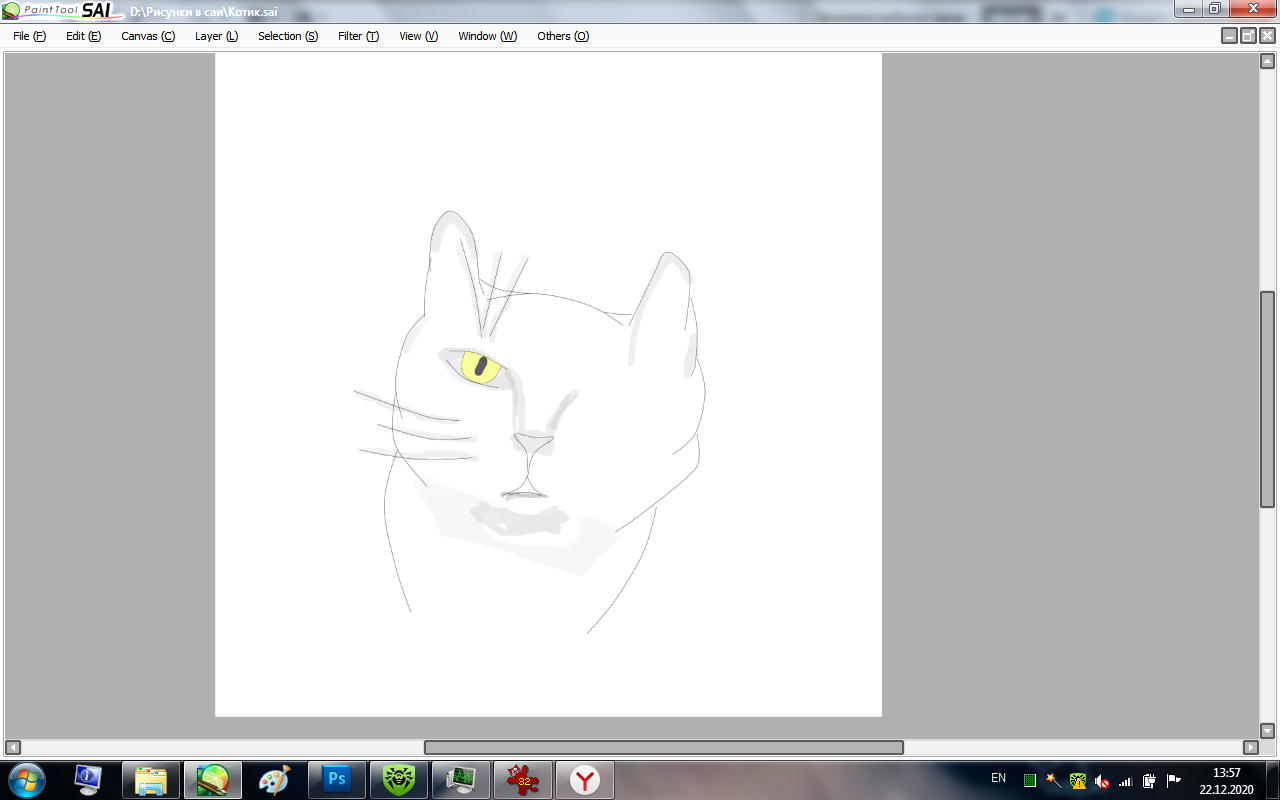The width and height of the screenshot is (1282, 800).
Task: Click the Windows Start orb
Action: [x=26, y=780]
